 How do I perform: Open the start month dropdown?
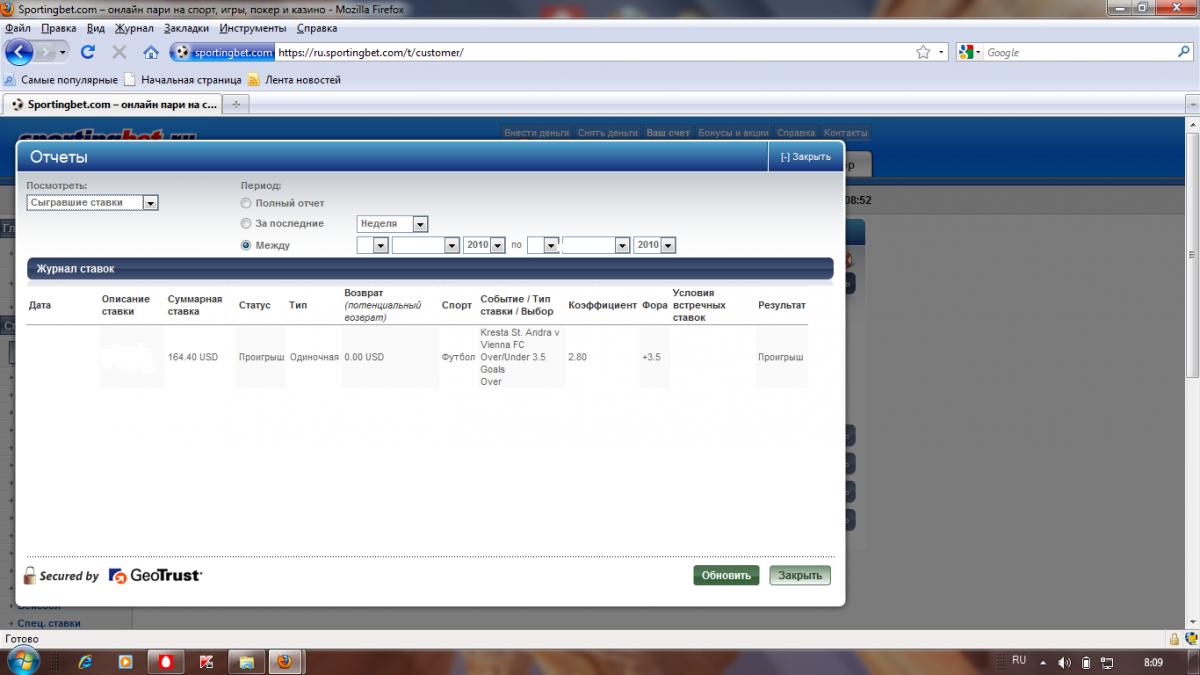[426, 245]
